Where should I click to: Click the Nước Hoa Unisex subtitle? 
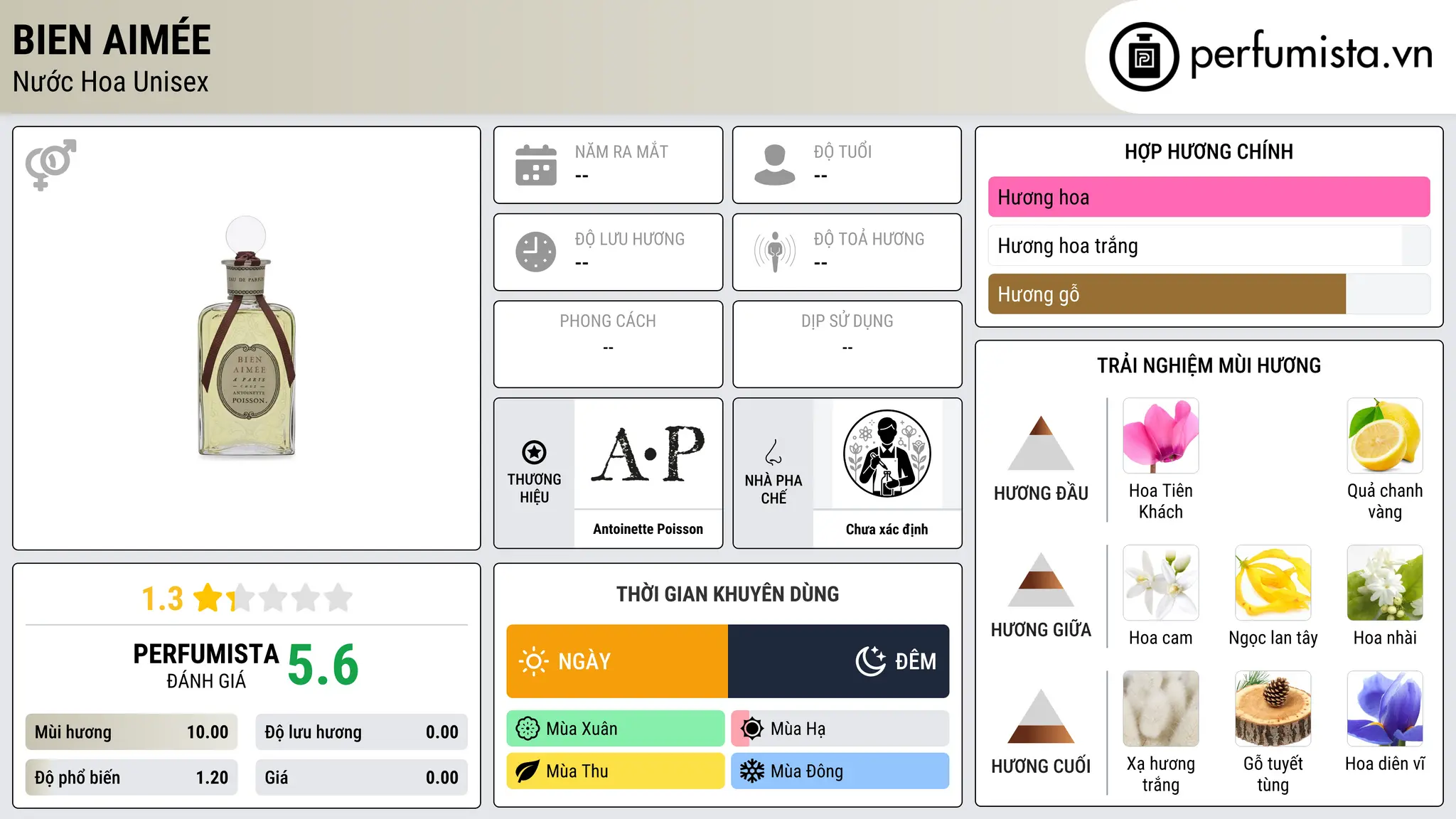111,82
